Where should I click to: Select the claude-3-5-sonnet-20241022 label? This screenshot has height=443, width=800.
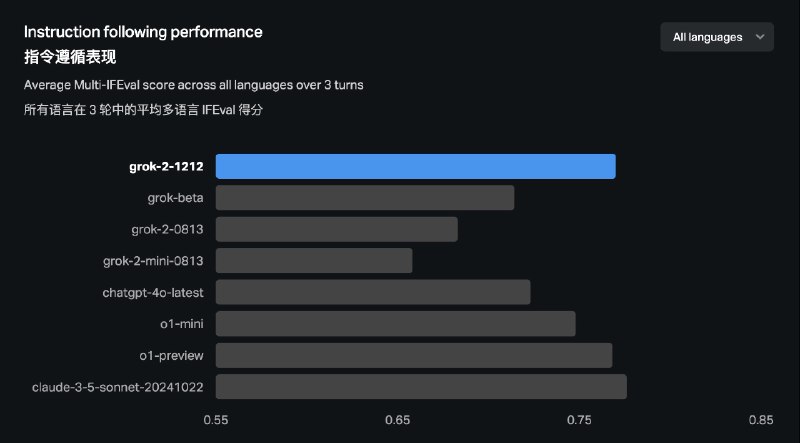[x=118, y=387]
